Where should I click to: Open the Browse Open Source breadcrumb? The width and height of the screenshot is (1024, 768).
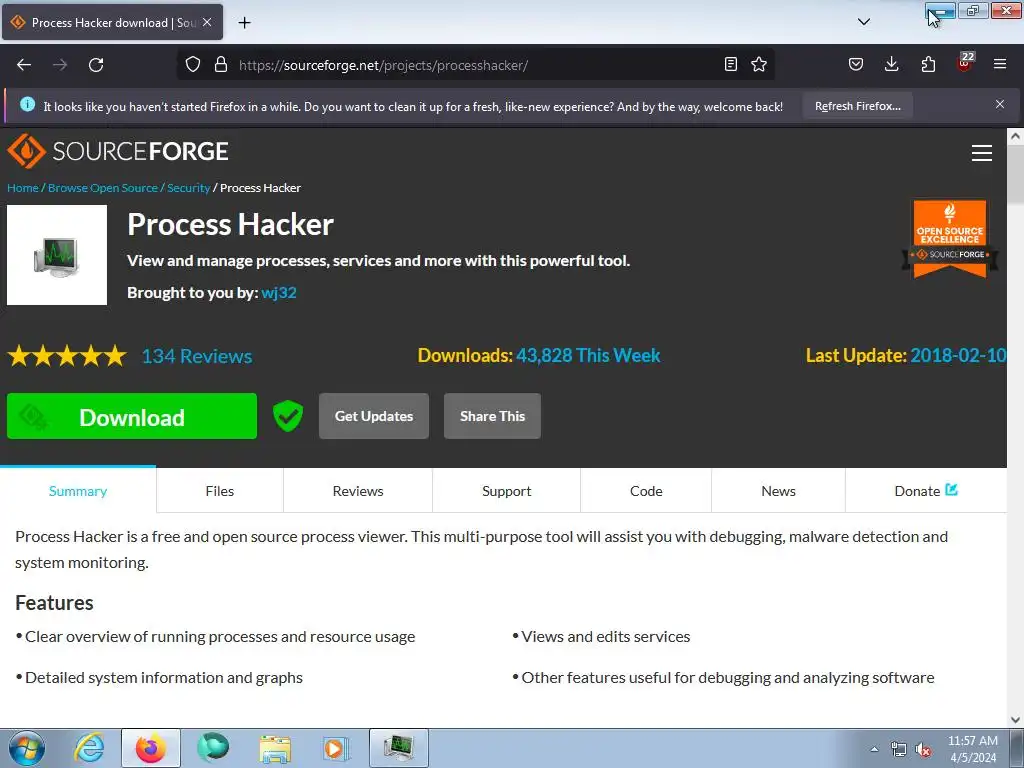[x=103, y=188]
